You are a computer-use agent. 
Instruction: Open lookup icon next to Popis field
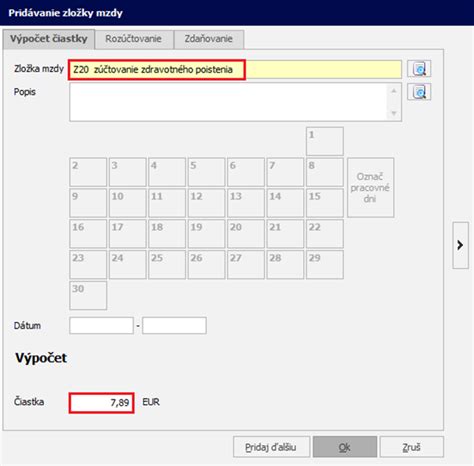(x=419, y=92)
